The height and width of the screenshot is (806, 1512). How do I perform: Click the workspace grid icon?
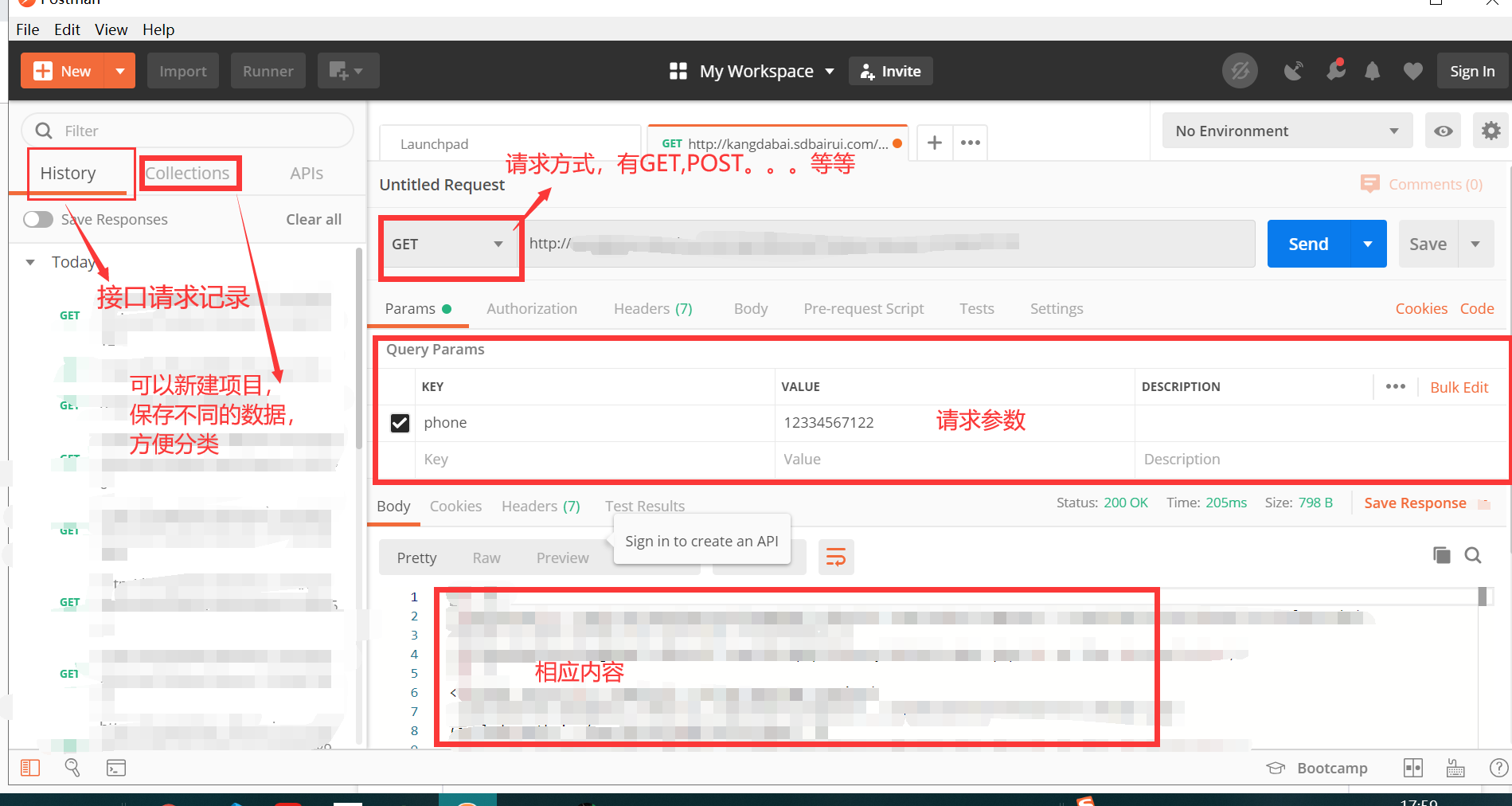tap(678, 71)
